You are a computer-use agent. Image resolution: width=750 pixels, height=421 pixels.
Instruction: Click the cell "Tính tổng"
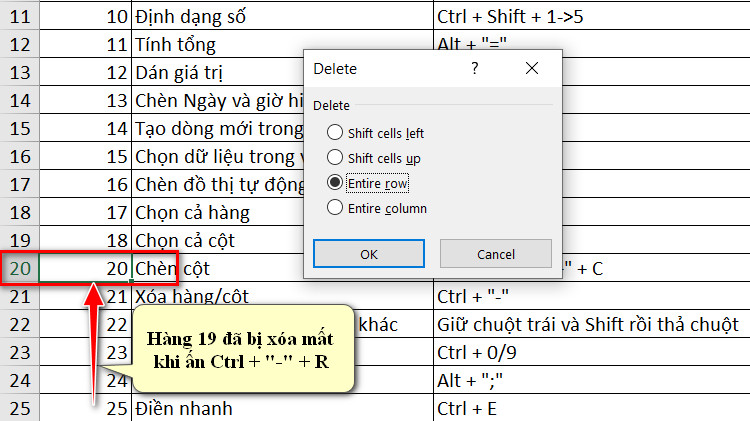(218, 44)
